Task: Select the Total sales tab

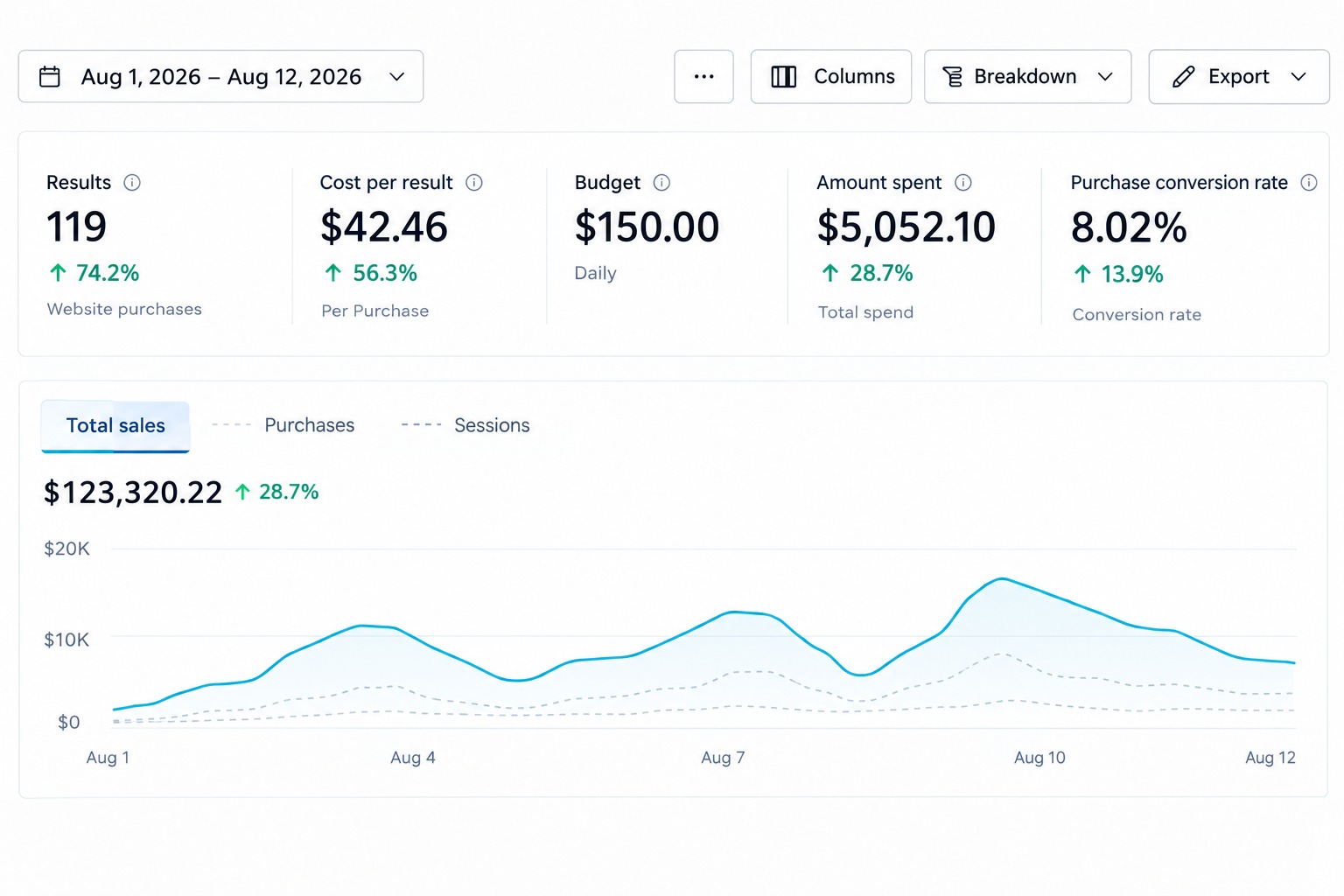Action: pos(115,426)
